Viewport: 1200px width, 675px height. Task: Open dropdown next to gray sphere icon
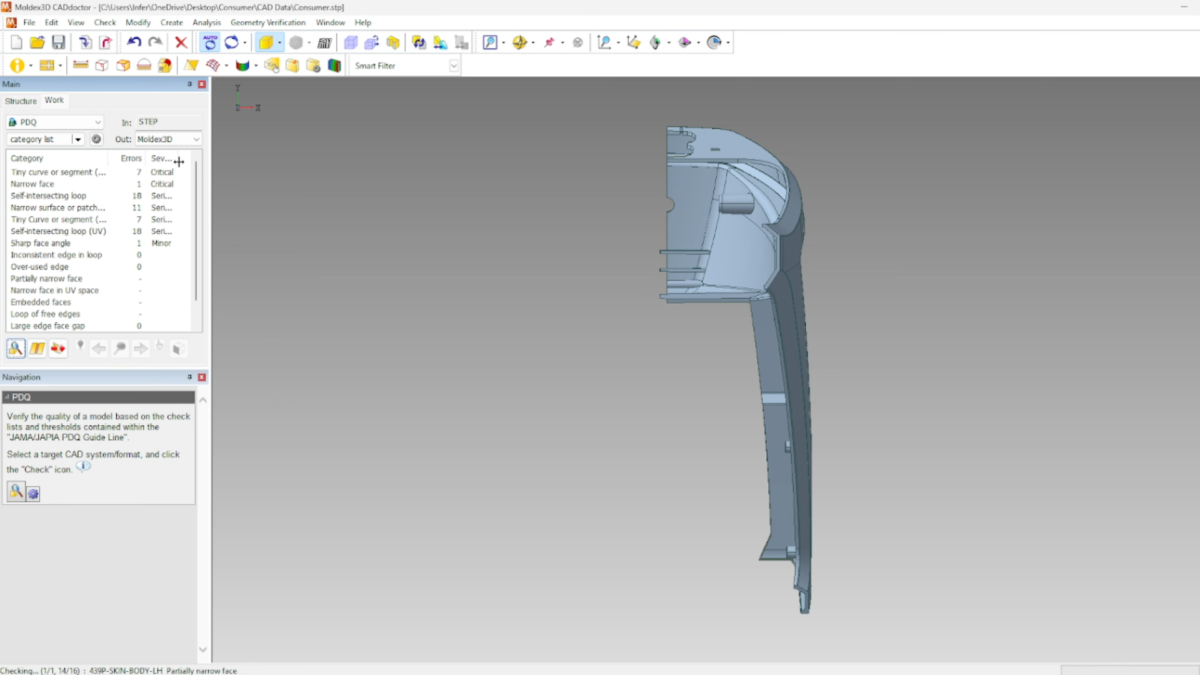[x=310, y=43]
